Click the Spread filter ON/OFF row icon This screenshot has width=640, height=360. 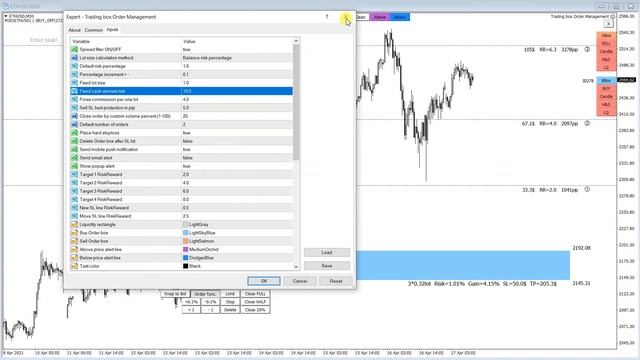coord(74,49)
